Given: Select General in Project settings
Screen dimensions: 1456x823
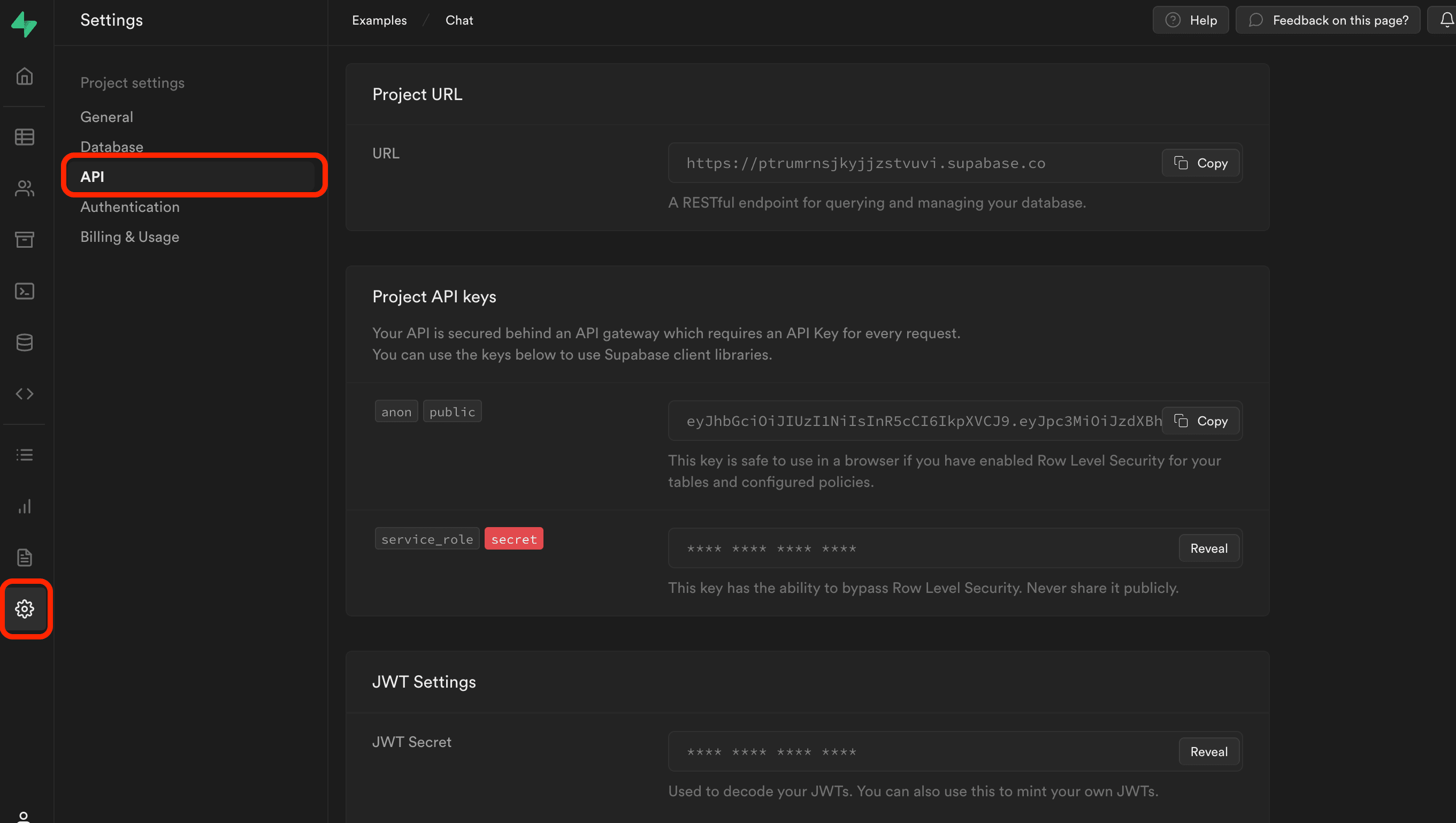Looking at the screenshot, I should coord(106,117).
